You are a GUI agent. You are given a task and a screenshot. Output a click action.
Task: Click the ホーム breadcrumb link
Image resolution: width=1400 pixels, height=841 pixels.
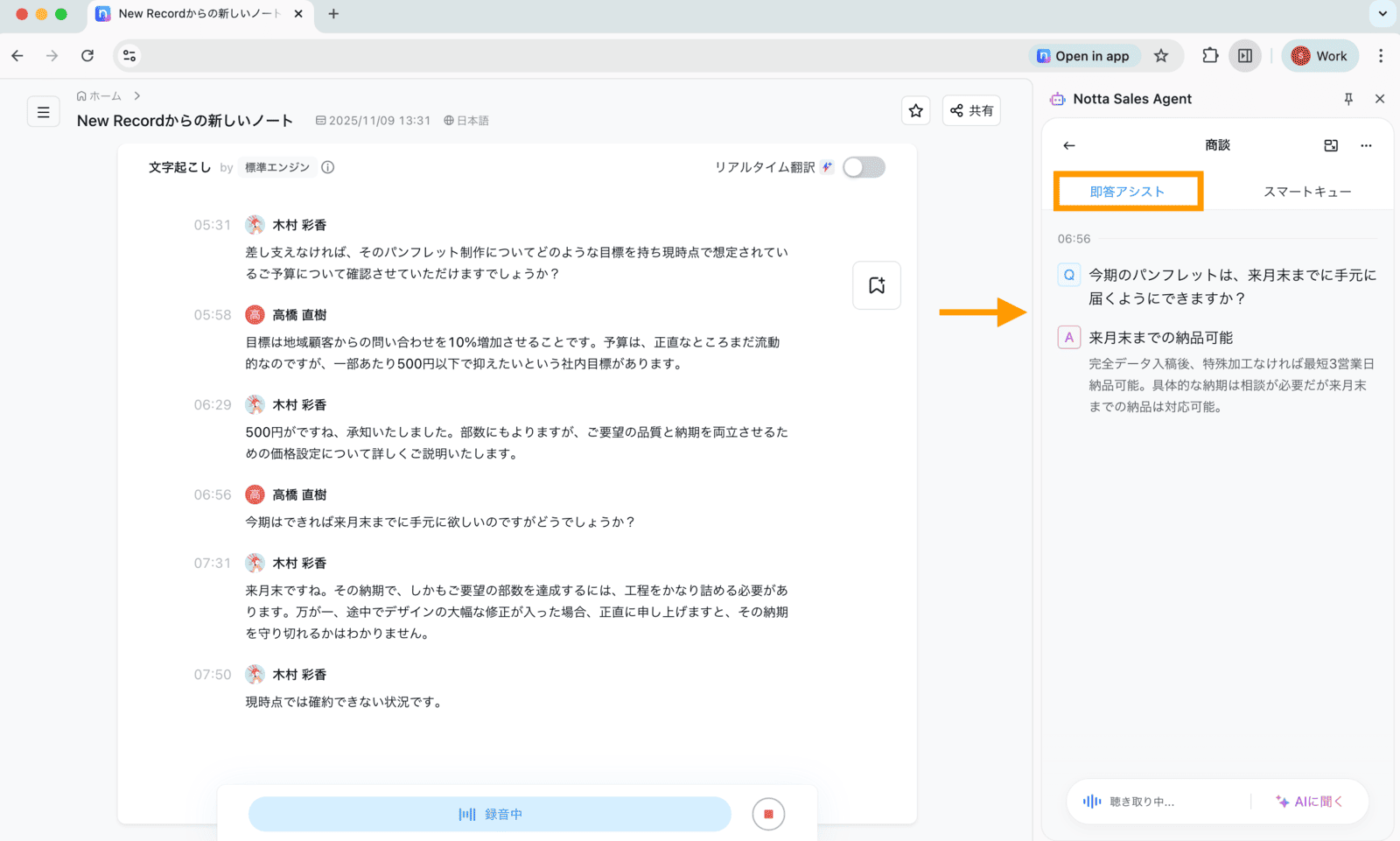[99, 96]
